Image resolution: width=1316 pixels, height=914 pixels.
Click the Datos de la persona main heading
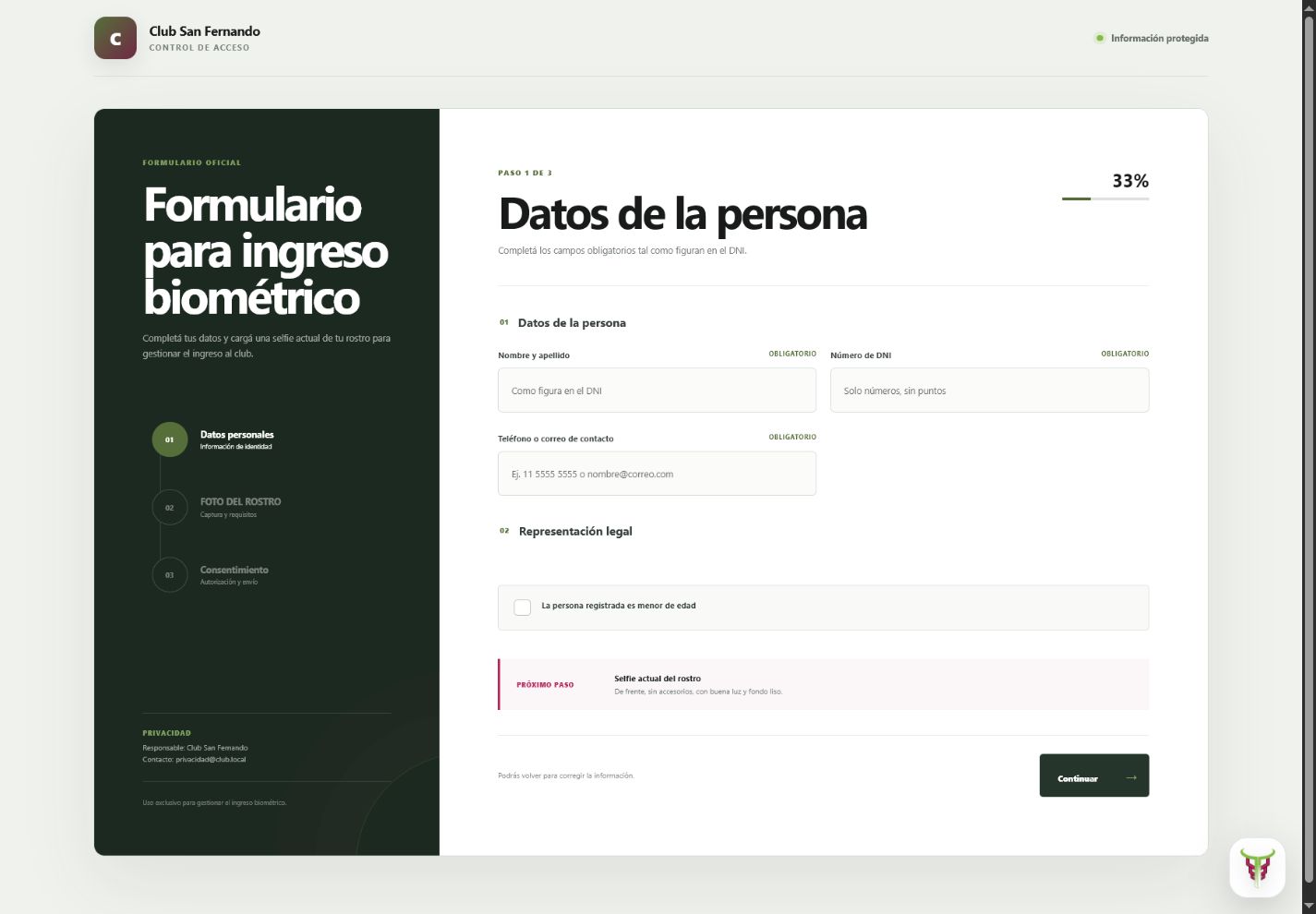[x=683, y=214]
